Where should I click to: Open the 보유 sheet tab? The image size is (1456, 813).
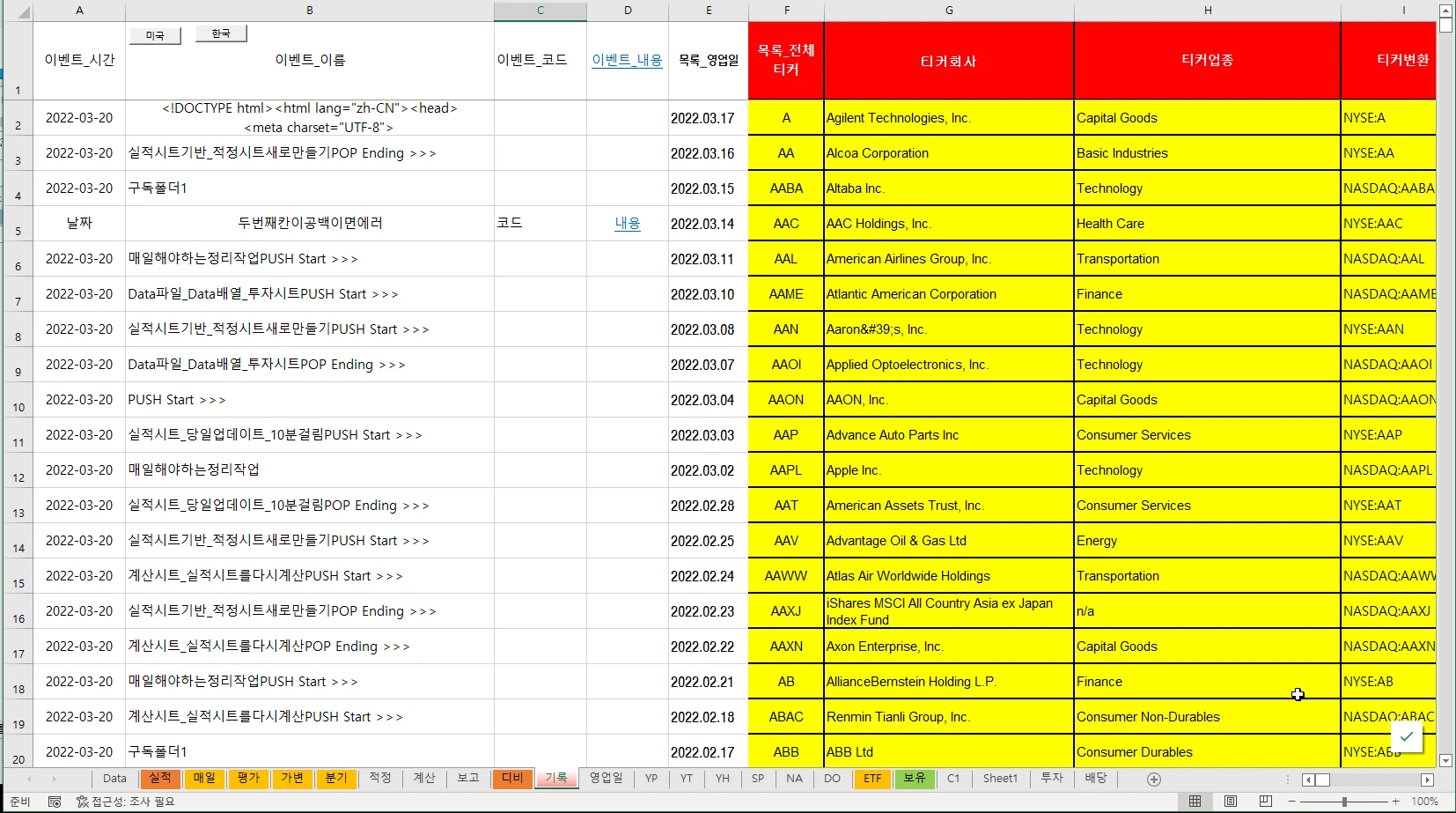[x=915, y=779]
